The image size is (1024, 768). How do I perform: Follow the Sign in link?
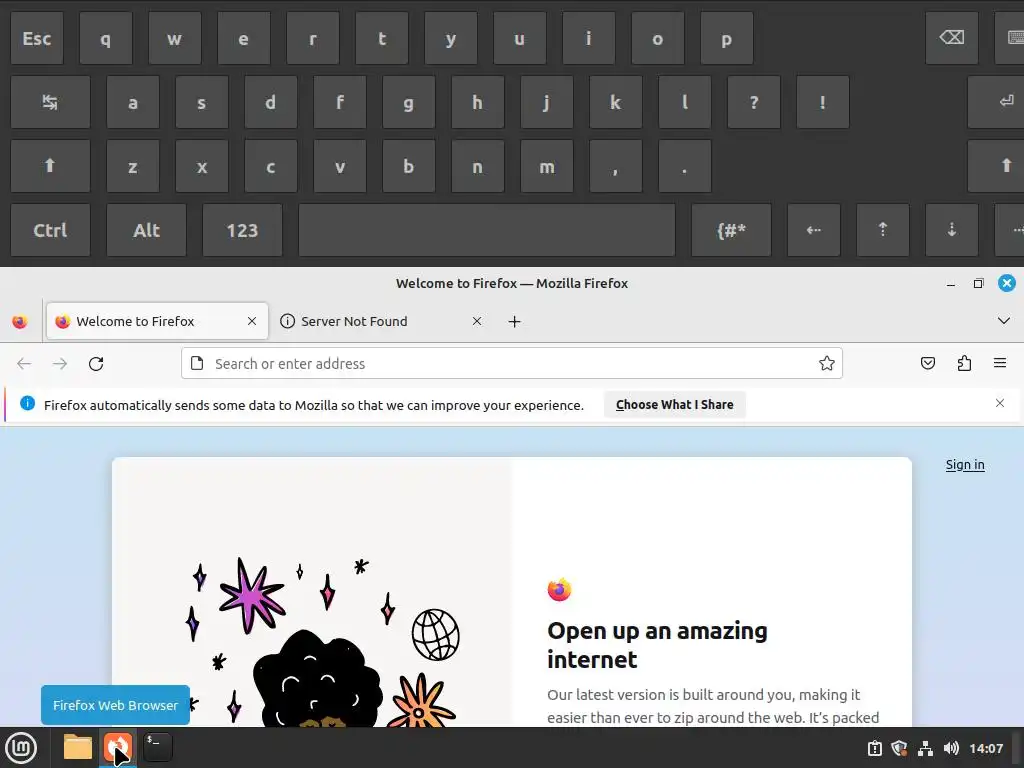coord(965,464)
